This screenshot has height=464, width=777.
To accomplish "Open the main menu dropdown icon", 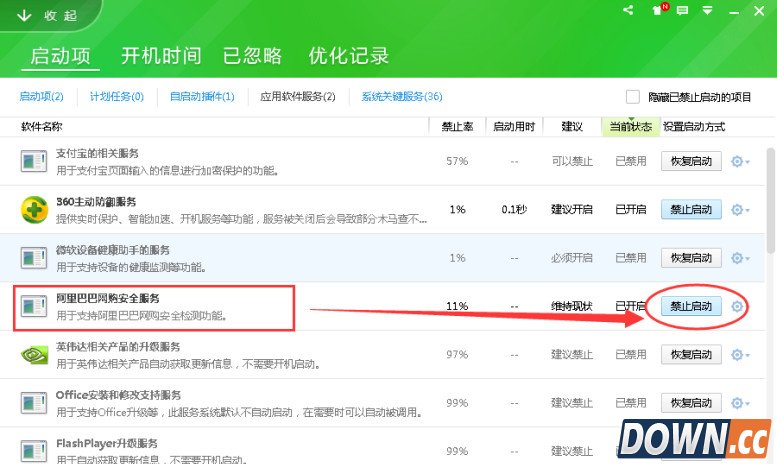I will tap(708, 10).
